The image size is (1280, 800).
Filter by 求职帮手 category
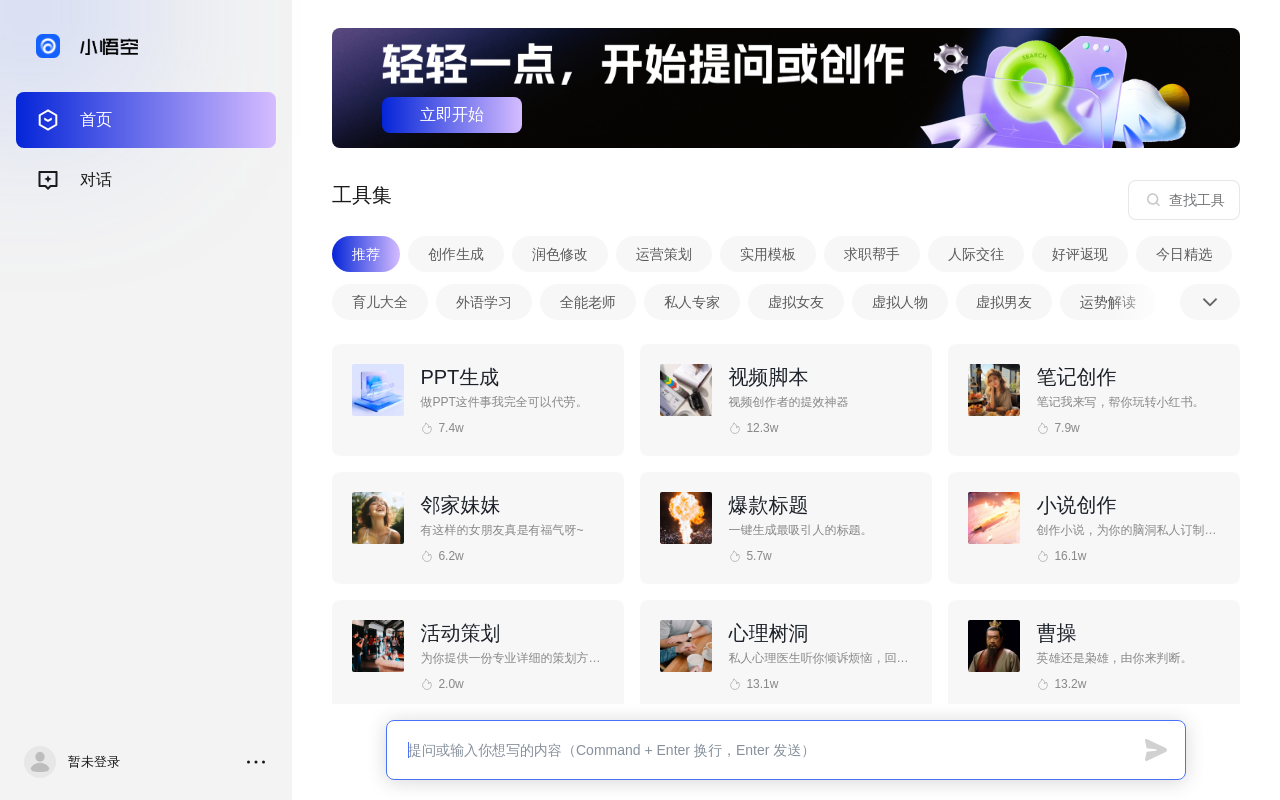click(x=872, y=254)
